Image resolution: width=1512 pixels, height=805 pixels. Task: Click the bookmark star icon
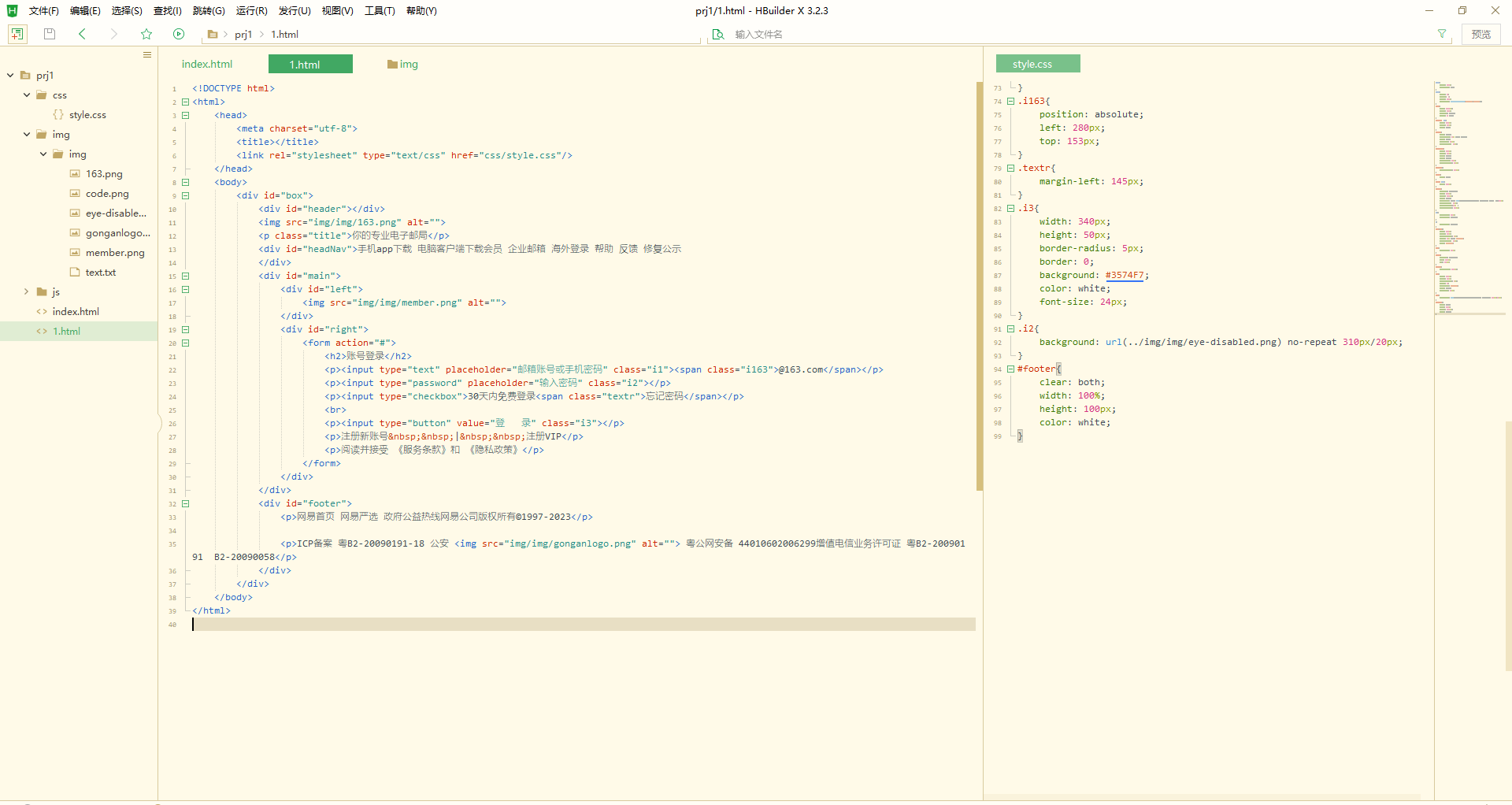[x=146, y=34]
